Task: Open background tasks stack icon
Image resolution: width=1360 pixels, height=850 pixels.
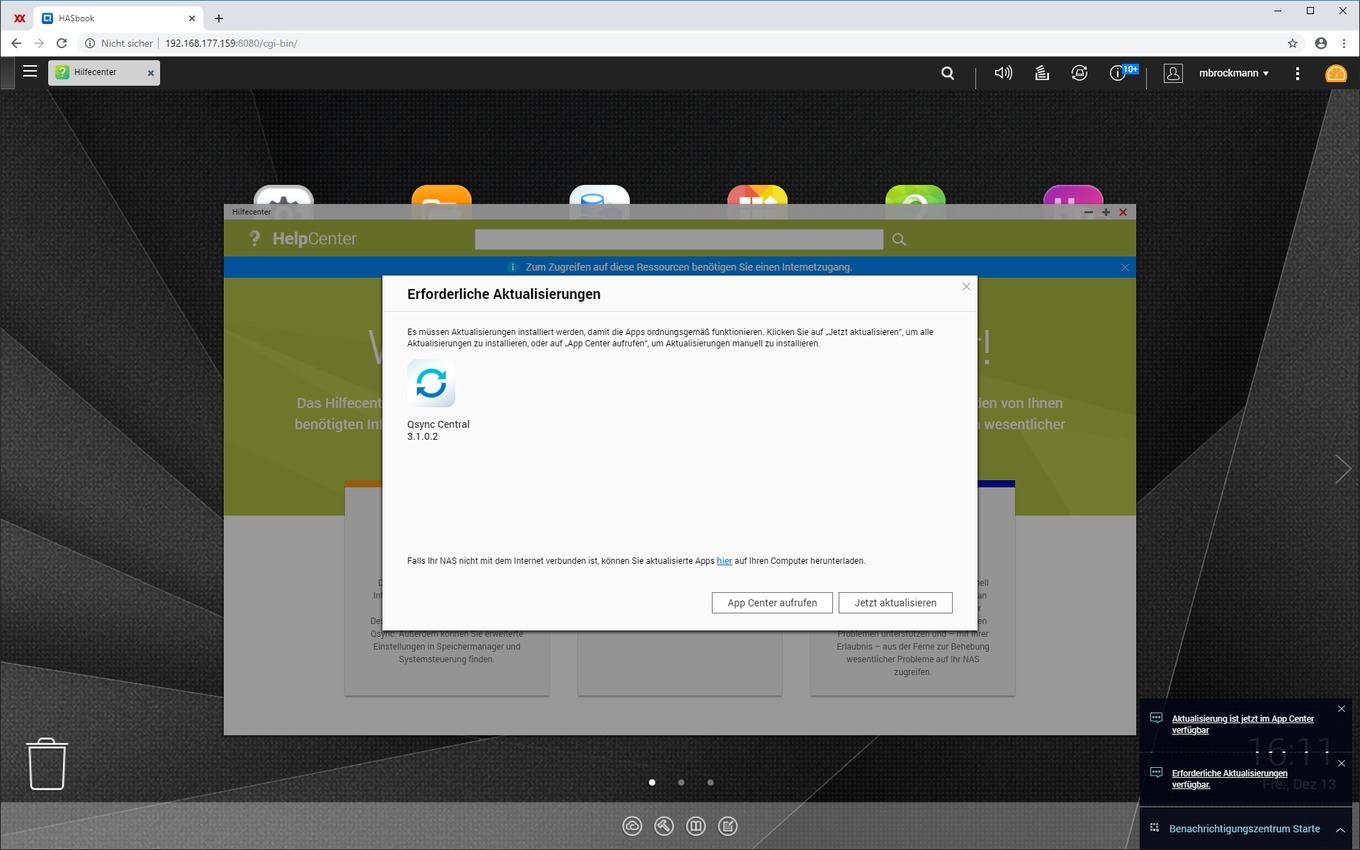Action: (x=1041, y=73)
